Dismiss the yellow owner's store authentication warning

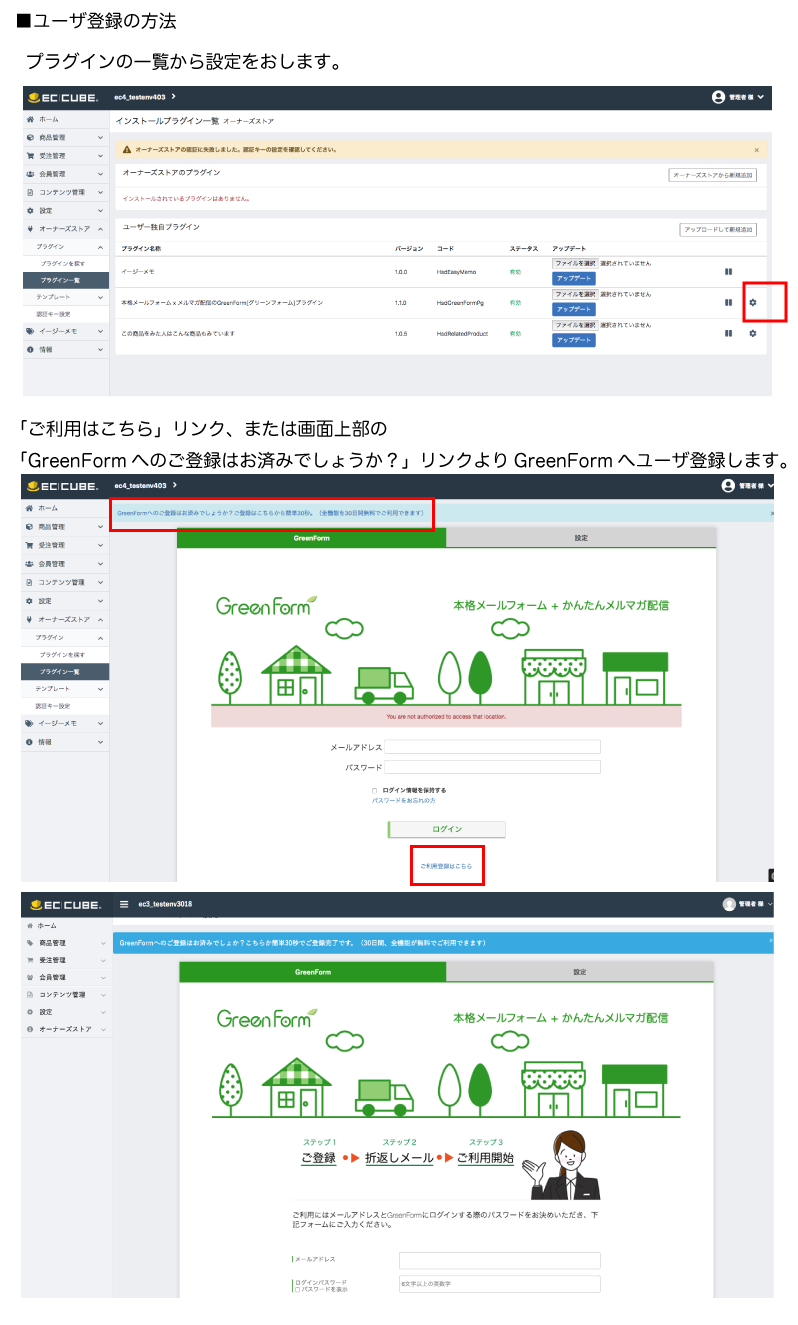coord(756,149)
